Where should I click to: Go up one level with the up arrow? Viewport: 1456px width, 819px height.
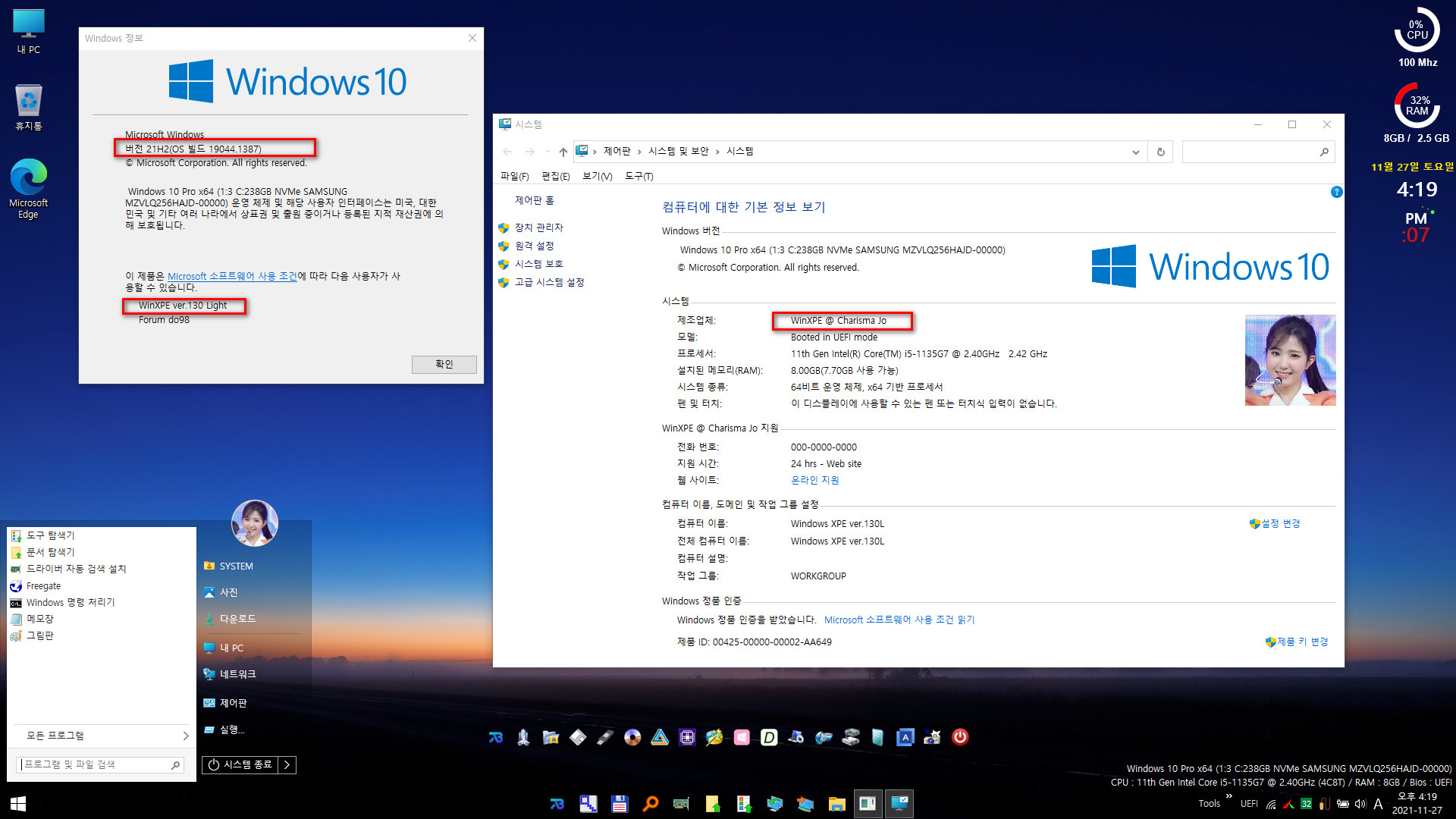click(x=563, y=152)
